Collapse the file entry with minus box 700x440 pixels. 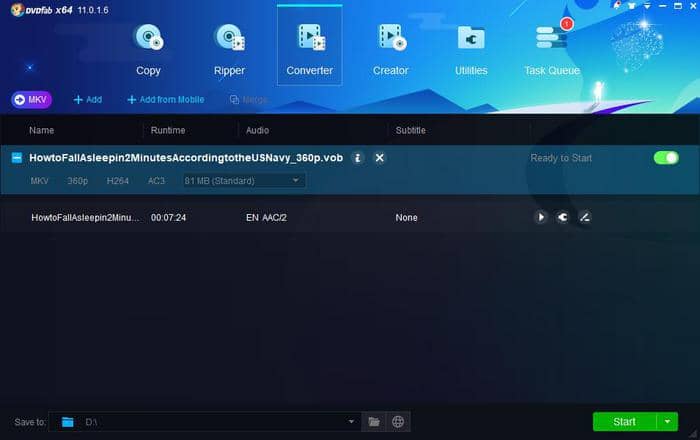[x=17, y=158]
